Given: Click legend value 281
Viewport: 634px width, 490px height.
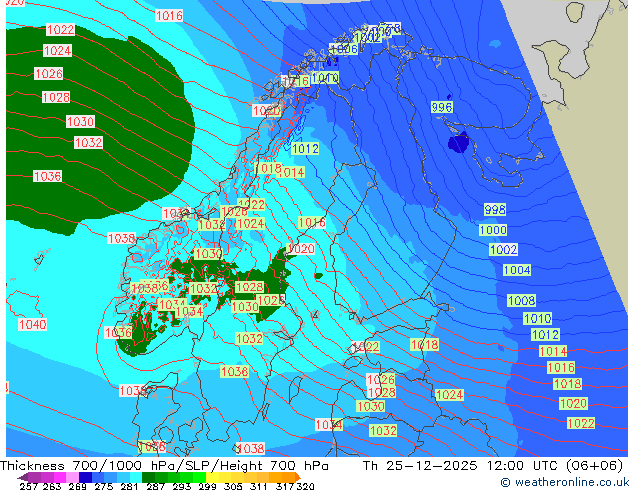Looking at the screenshot, I should (129, 486).
